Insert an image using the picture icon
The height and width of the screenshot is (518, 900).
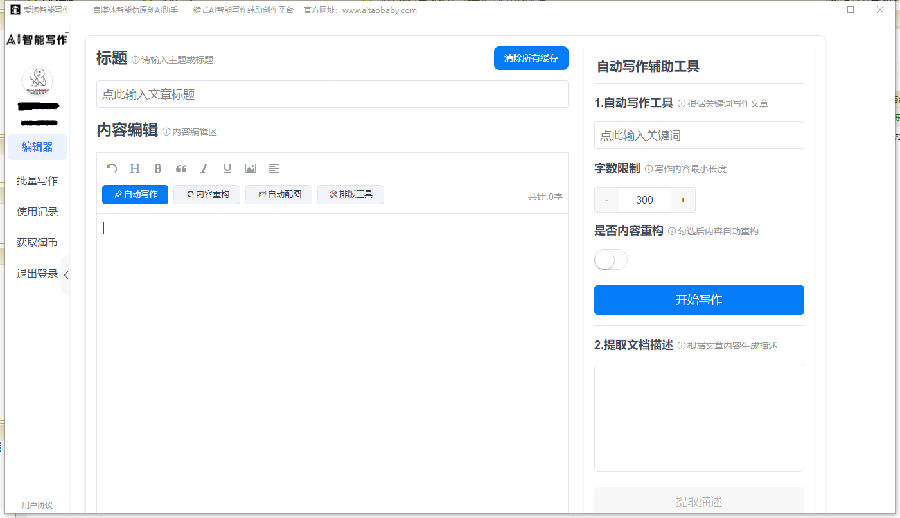click(x=250, y=168)
